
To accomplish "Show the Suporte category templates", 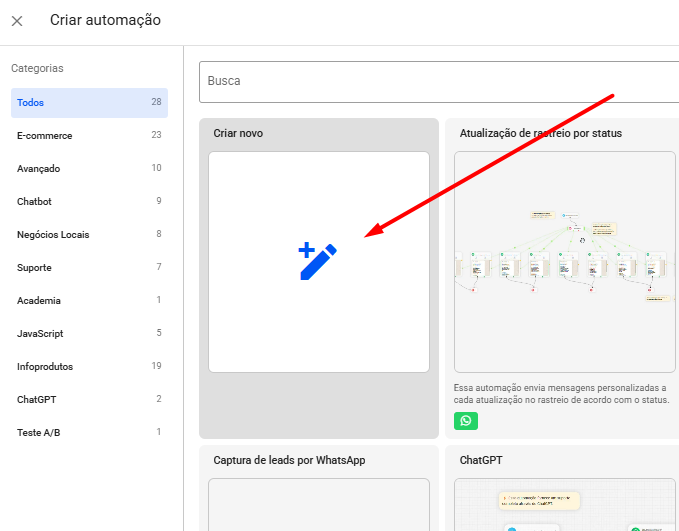I will pos(89,268).
